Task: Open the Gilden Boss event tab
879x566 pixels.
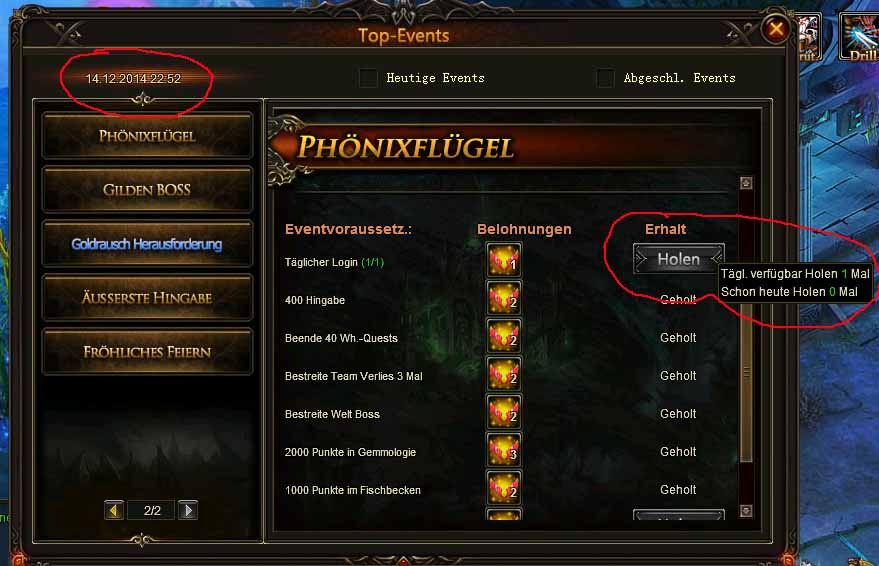Action: 147,190
